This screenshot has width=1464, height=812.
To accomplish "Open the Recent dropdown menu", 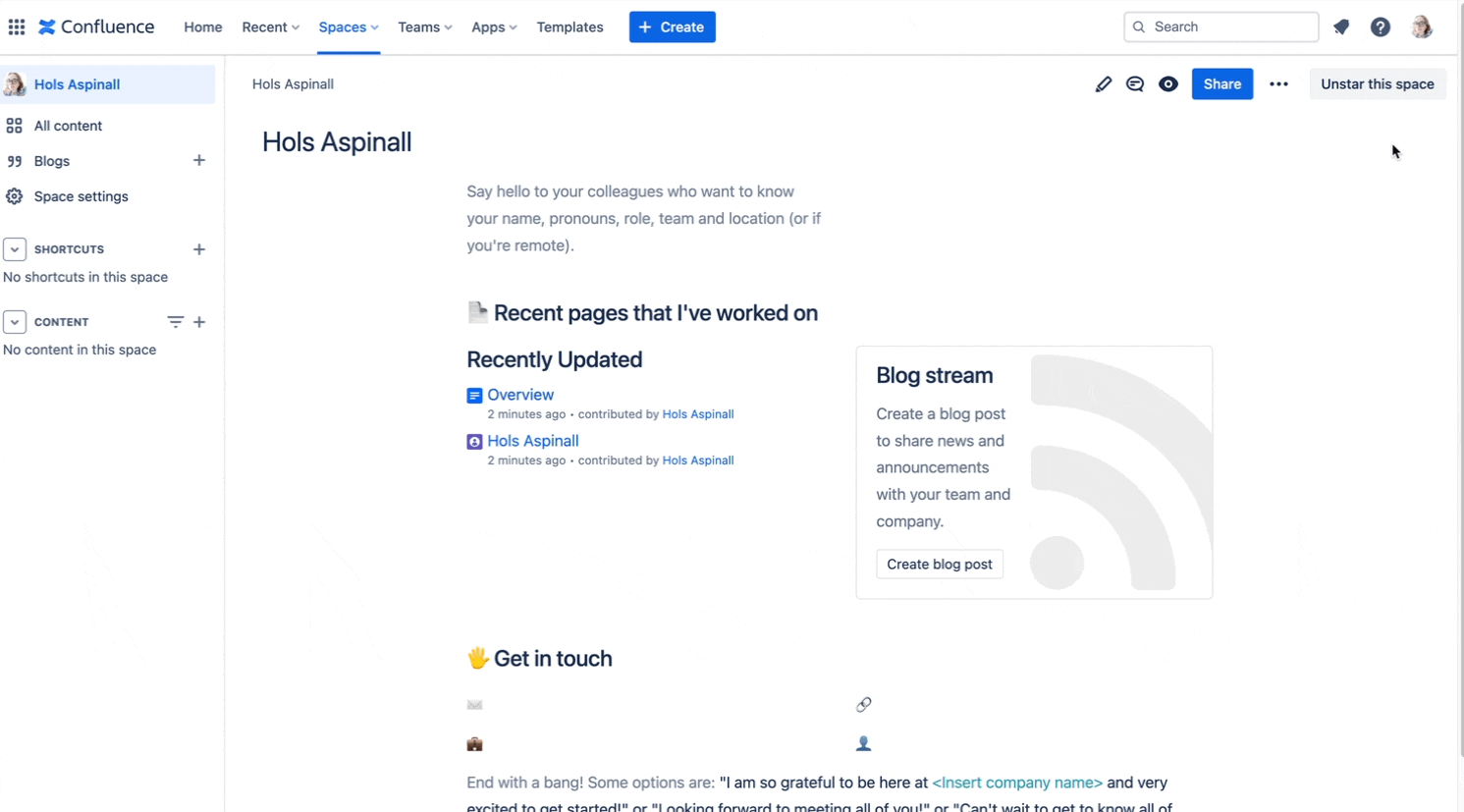I will (271, 27).
